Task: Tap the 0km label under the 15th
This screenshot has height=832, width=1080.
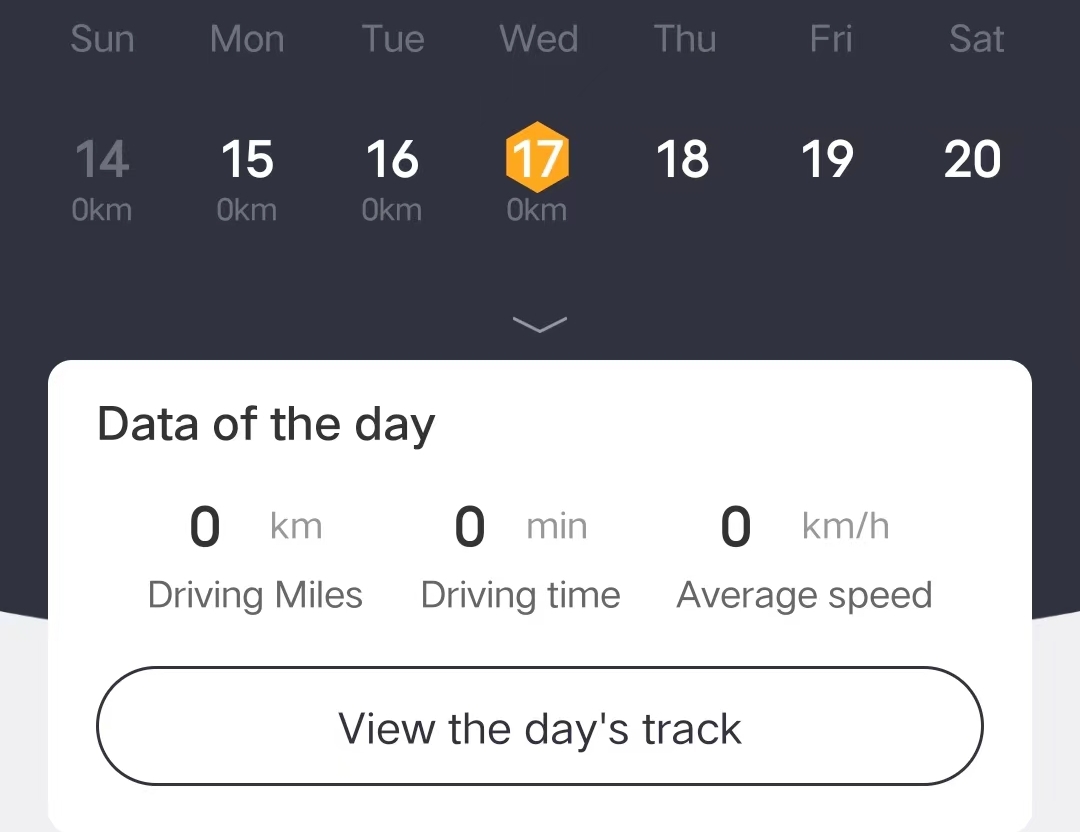Action: (x=247, y=211)
